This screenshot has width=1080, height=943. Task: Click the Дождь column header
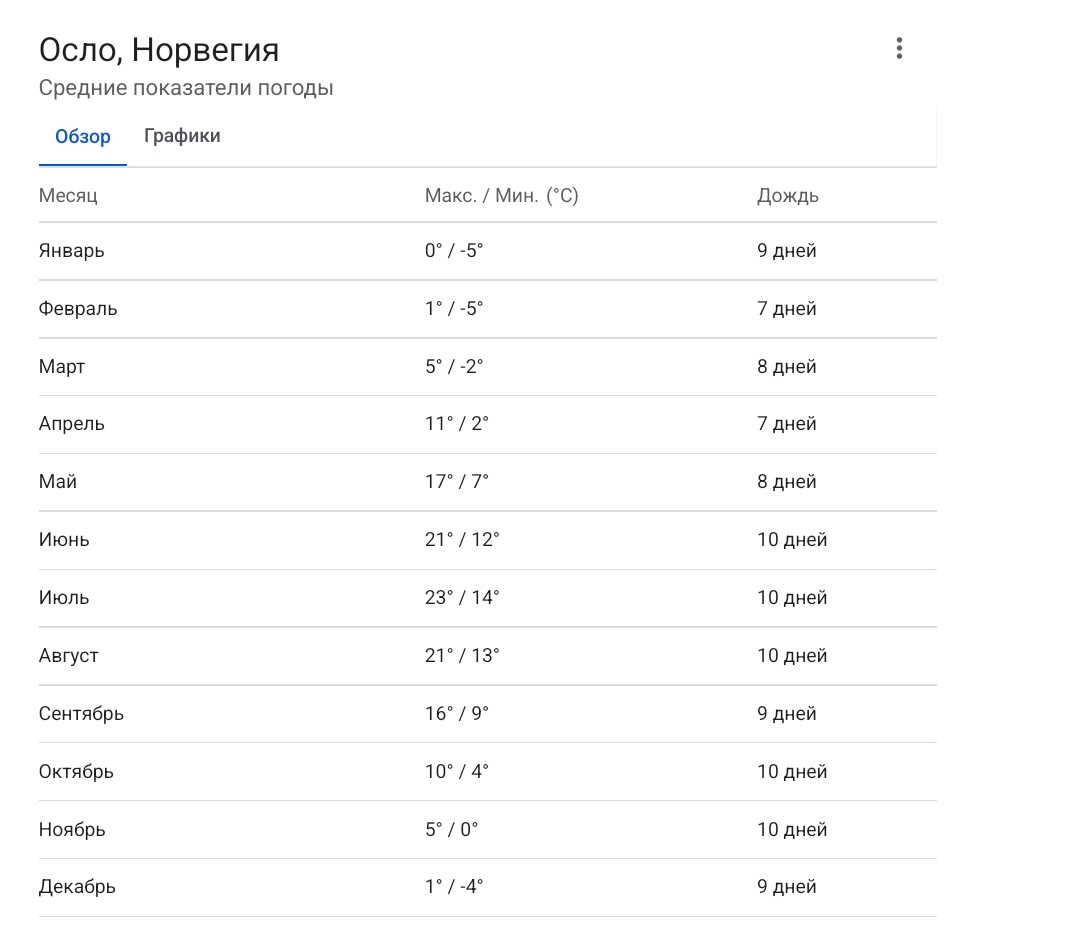click(x=788, y=195)
